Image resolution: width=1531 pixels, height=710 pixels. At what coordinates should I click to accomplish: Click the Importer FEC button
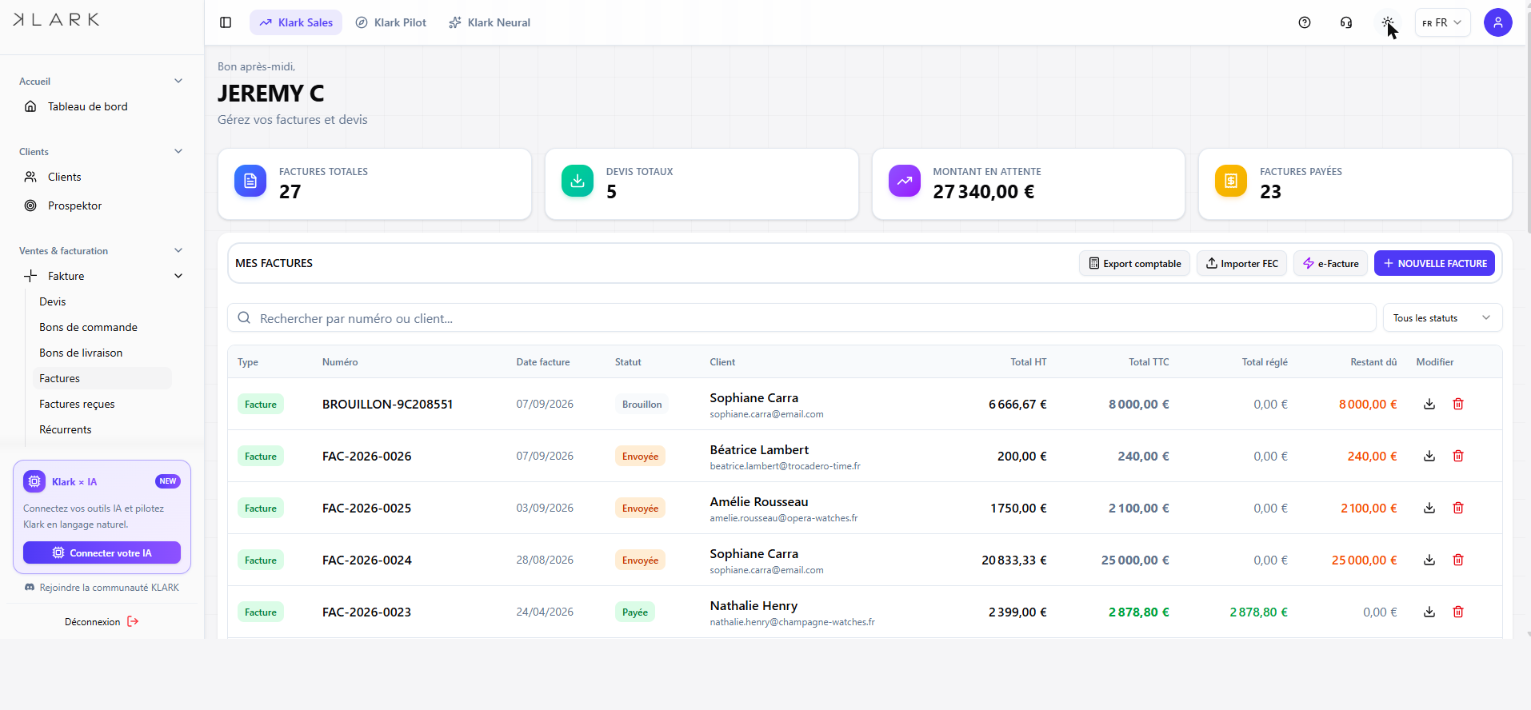pyautogui.click(x=1242, y=263)
